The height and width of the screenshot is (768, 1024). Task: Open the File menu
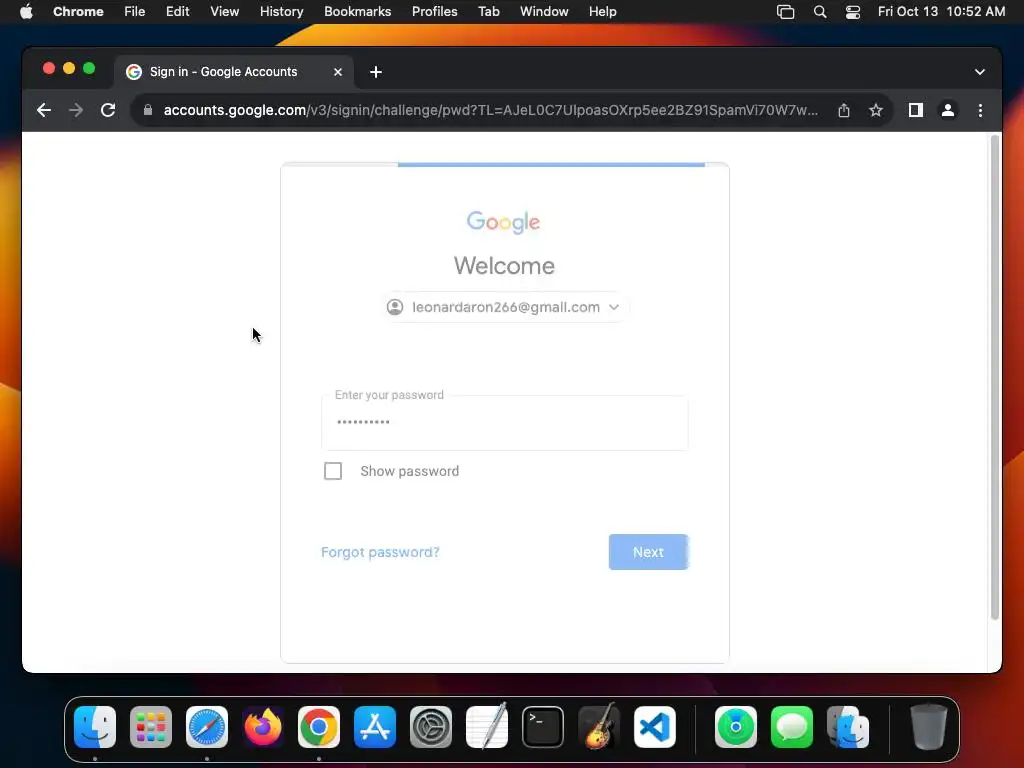coord(135,11)
